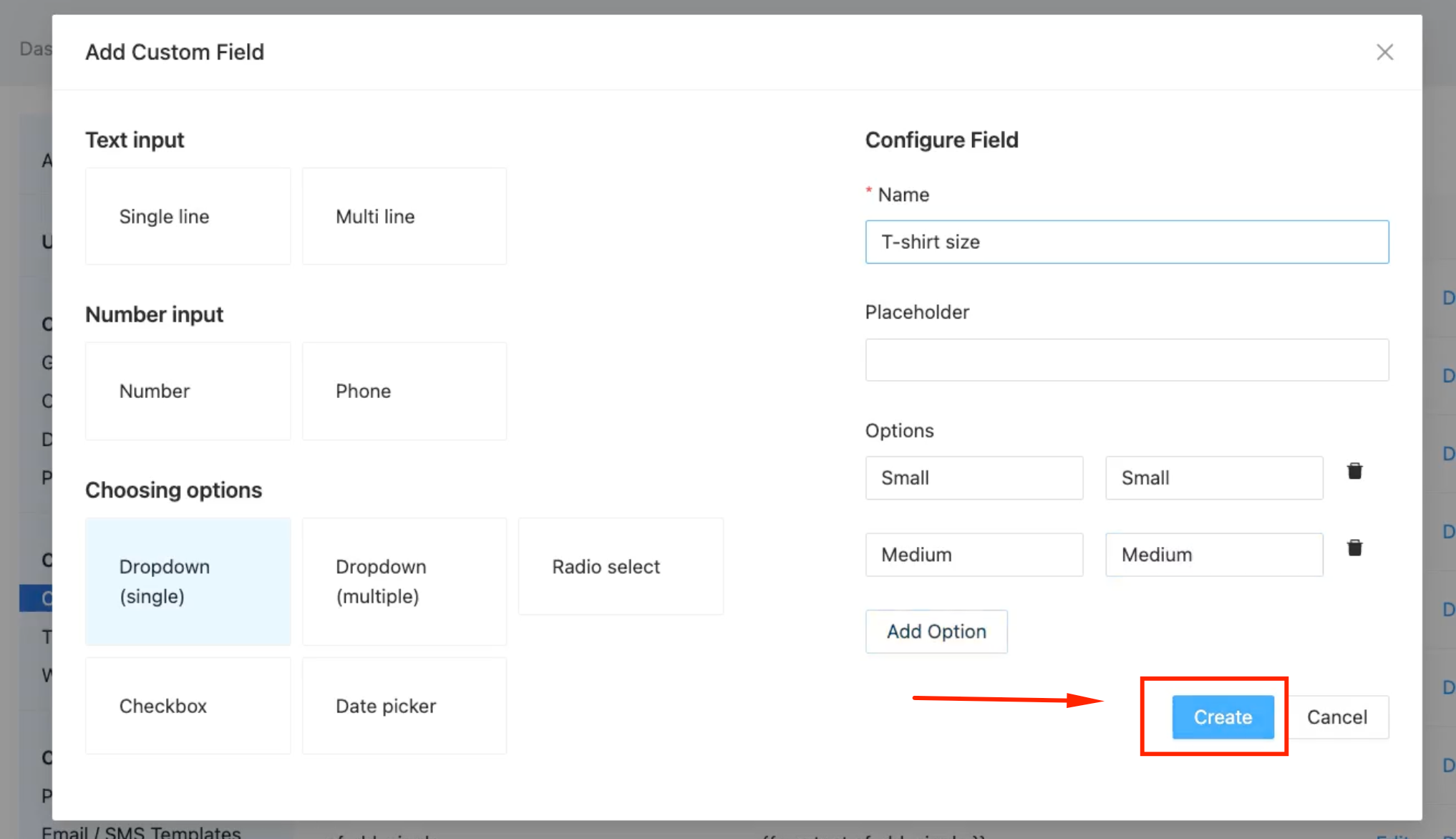
Task: Edit the second Small option value
Action: (1214, 478)
